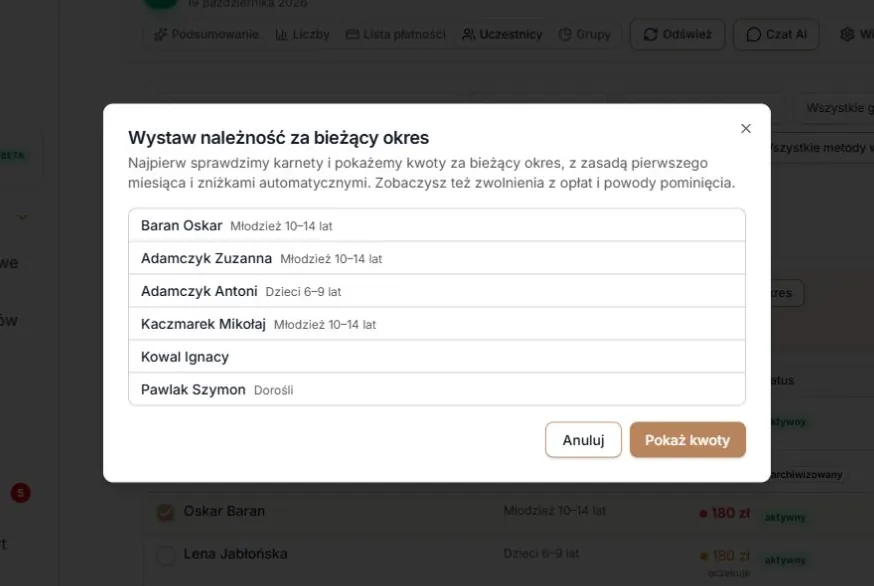874x586 pixels.
Task: Cancel with the Anuluj button
Action: point(583,440)
